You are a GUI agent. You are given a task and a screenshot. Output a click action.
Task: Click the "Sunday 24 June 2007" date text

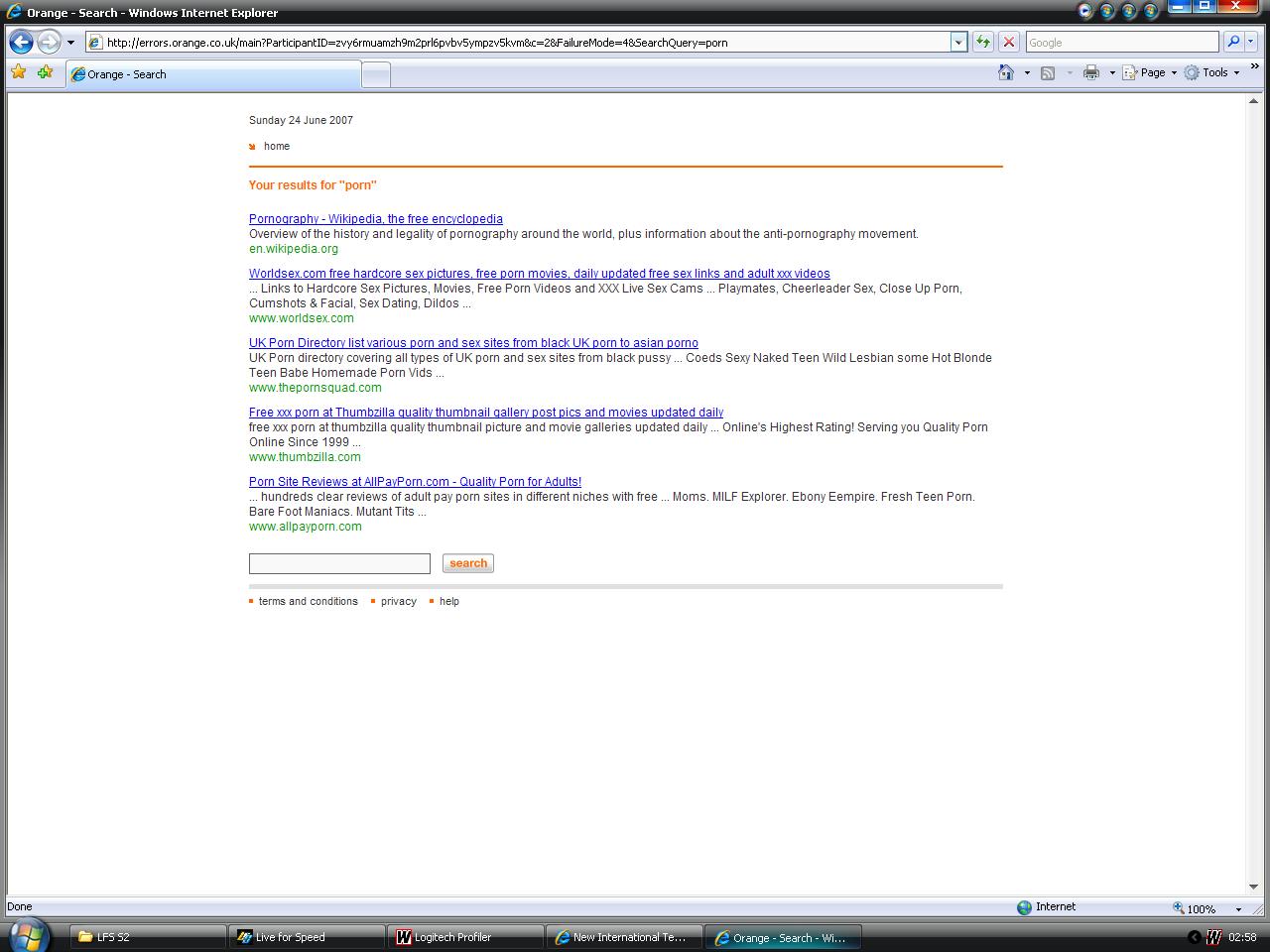coord(301,120)
